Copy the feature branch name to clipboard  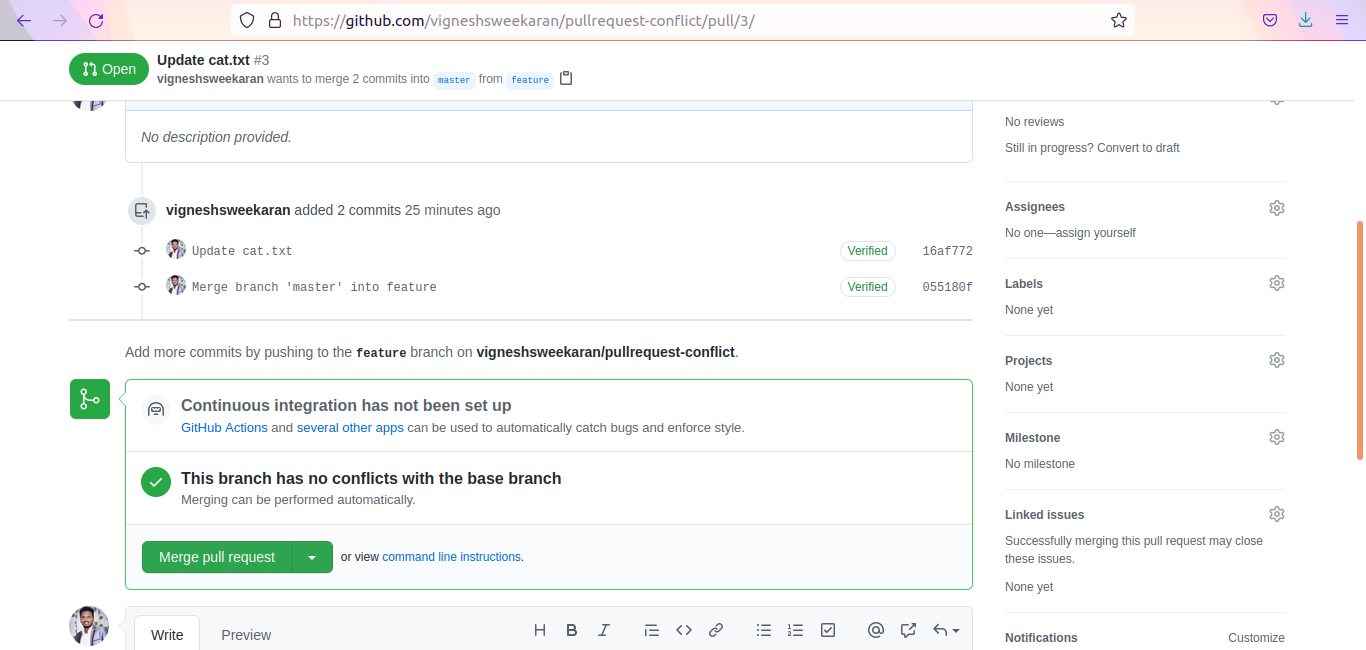566,78
